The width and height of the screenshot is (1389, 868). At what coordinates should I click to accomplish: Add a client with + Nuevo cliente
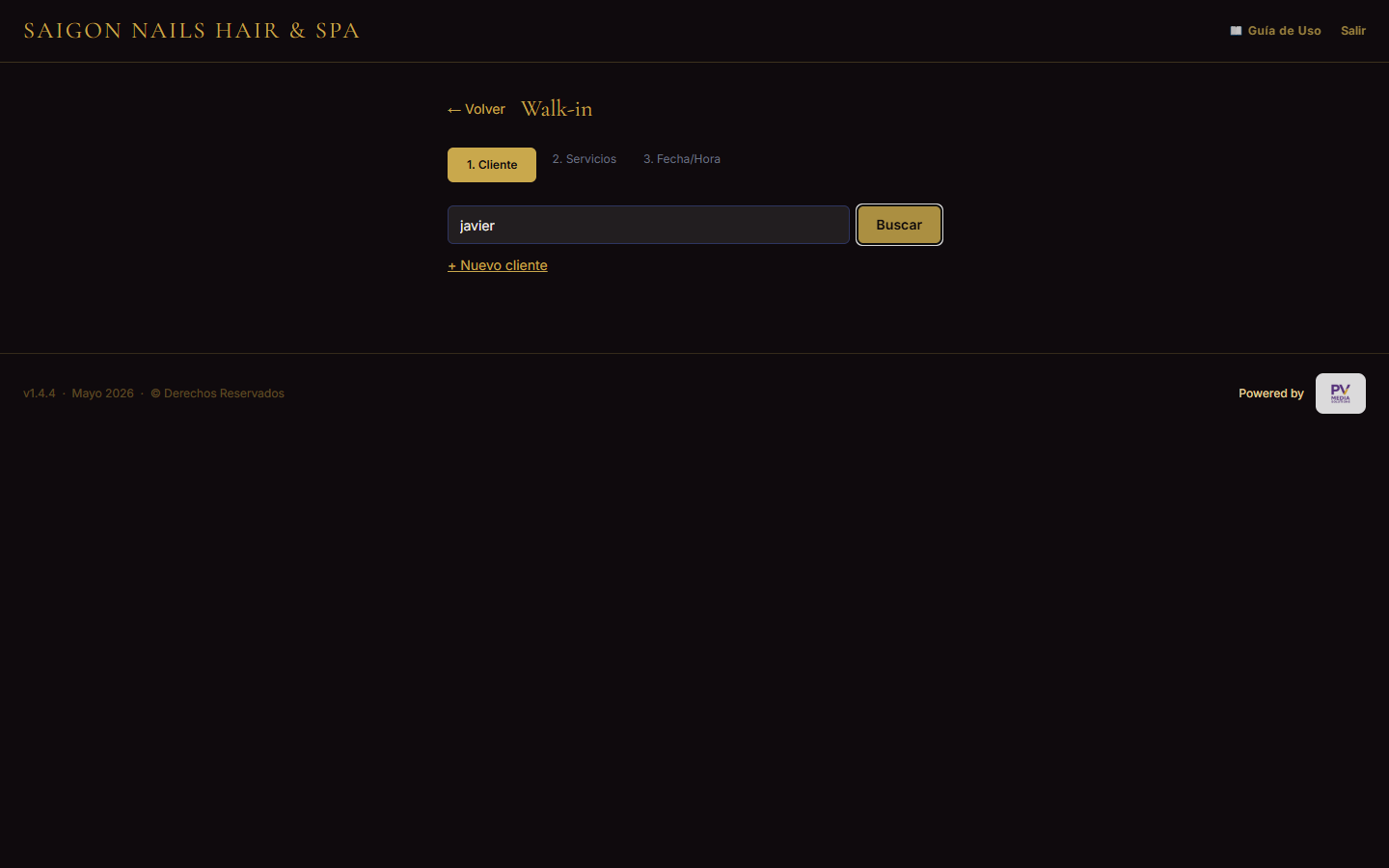tap(498, 265)
